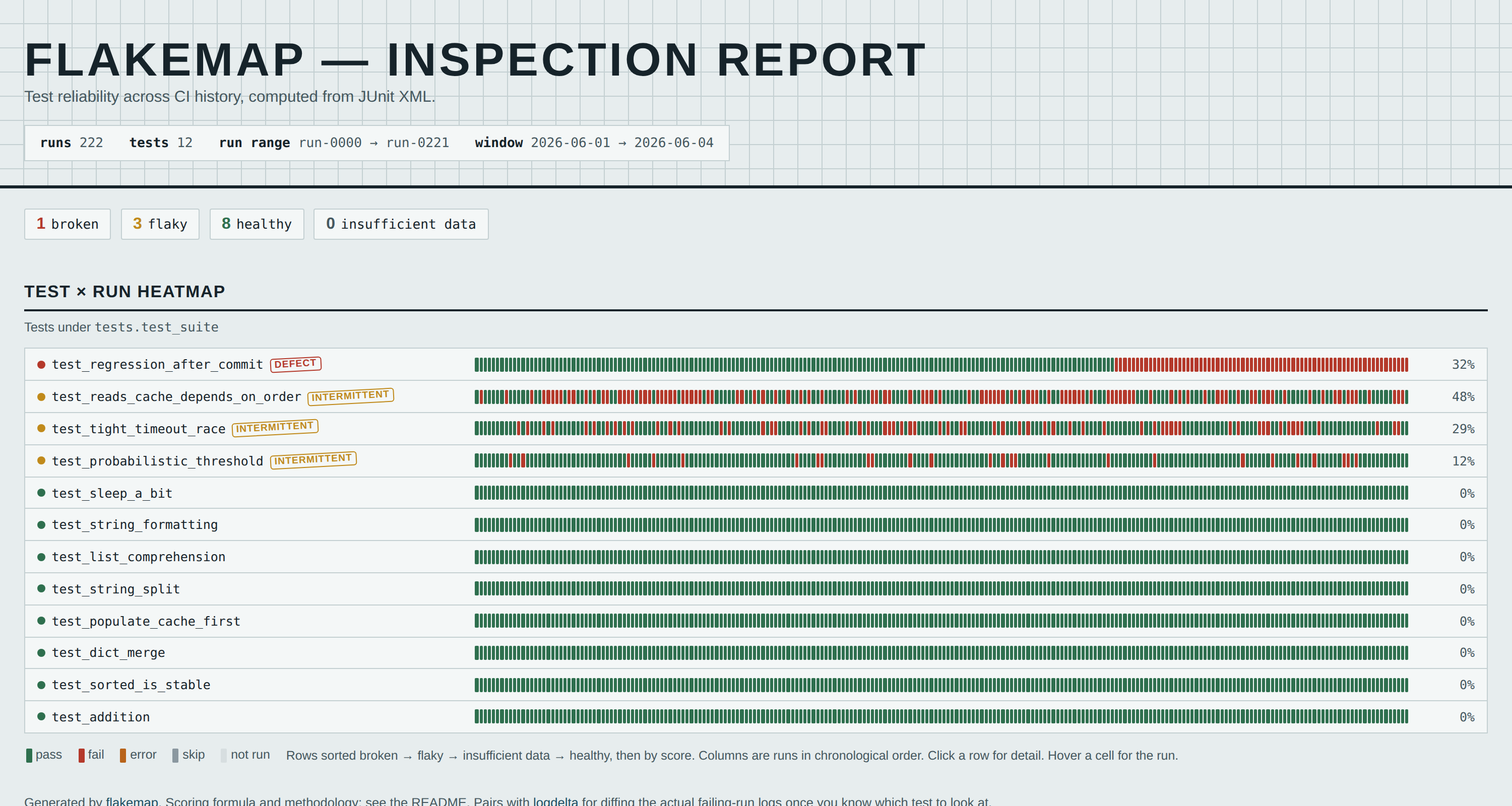Image resolution: width=1512 pixels, height=806 pixels.
Task: Click the amber dot next to test_tight_timeout_race
Action: [x=41, y=428]
